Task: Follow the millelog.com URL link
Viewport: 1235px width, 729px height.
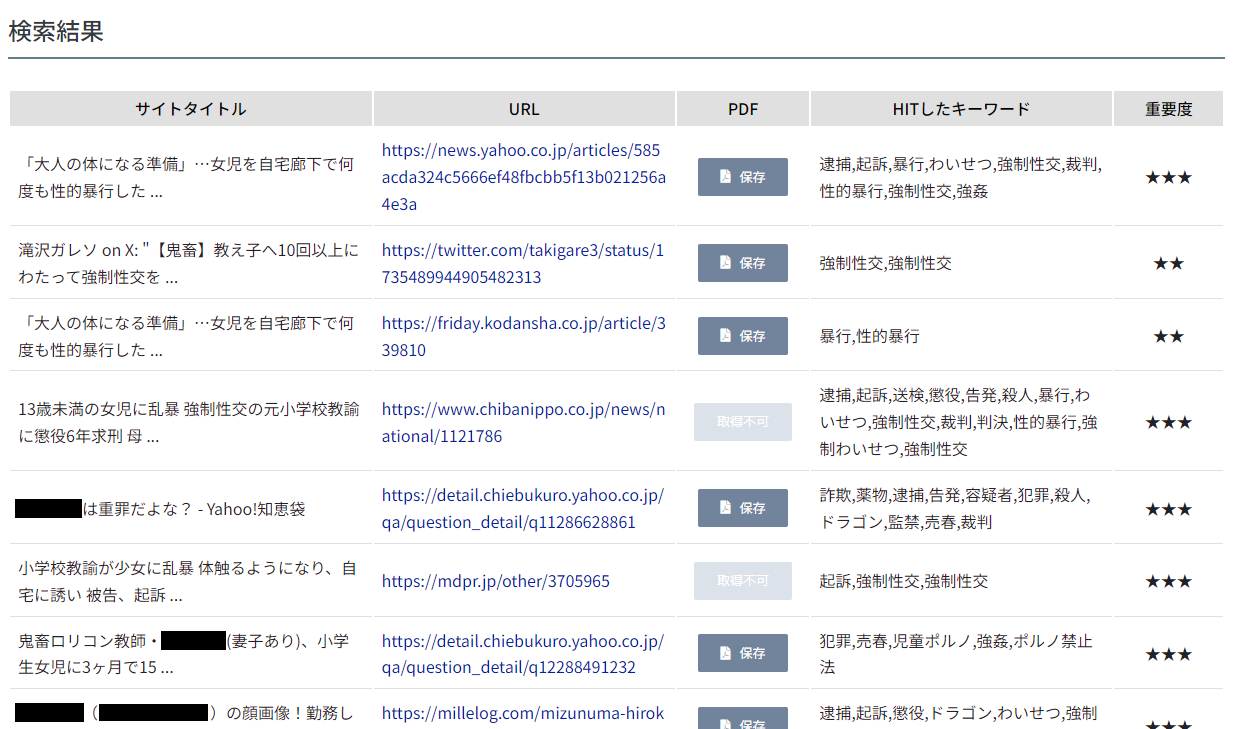Action: (x=522, y=713)
